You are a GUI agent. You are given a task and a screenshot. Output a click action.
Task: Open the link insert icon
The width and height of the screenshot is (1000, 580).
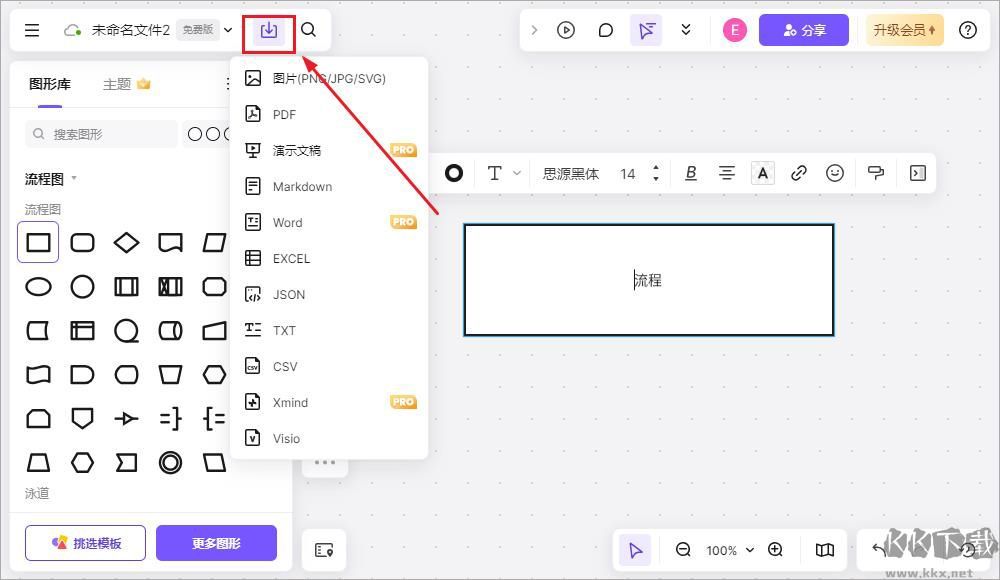point(798,173)
